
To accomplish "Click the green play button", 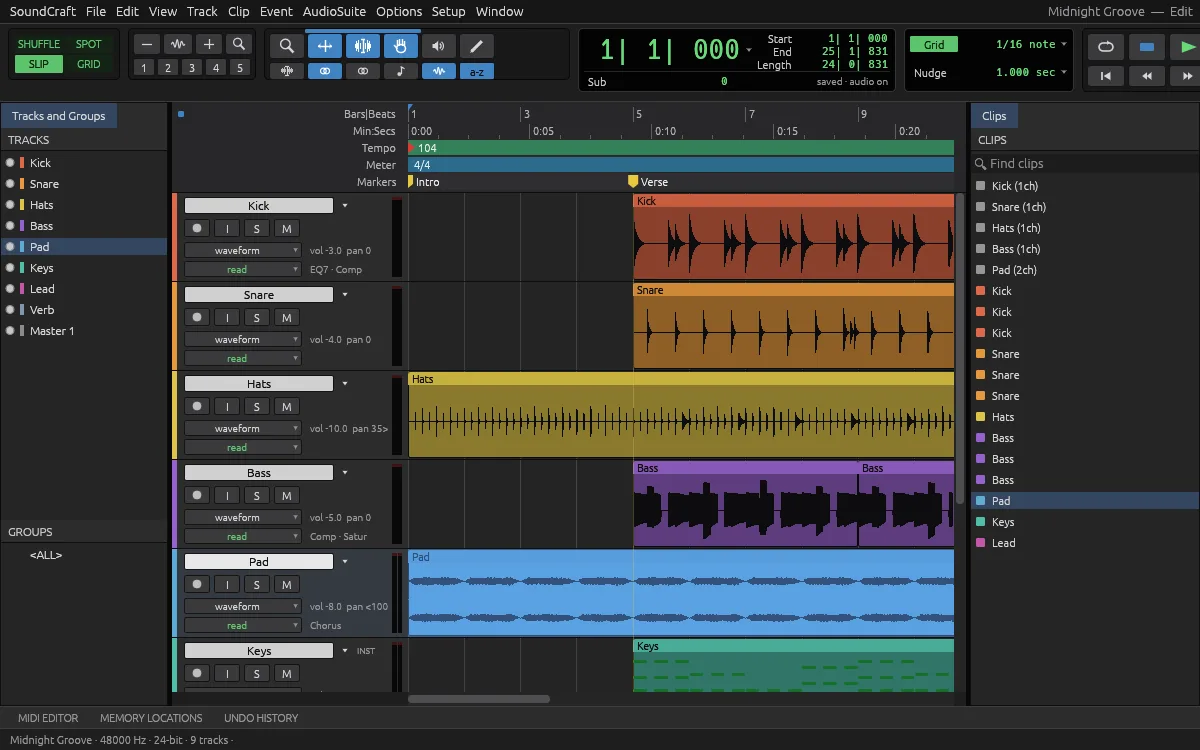I will [x=1186, y=46].
